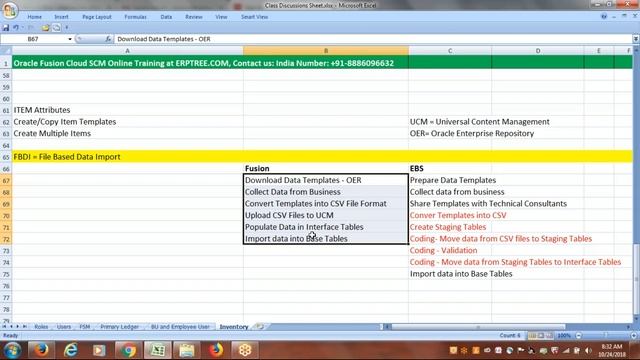Open the Insert ribbon tab
Image resolution: width=640 pixels, height=360 pixels.
(x=61, y=17)
